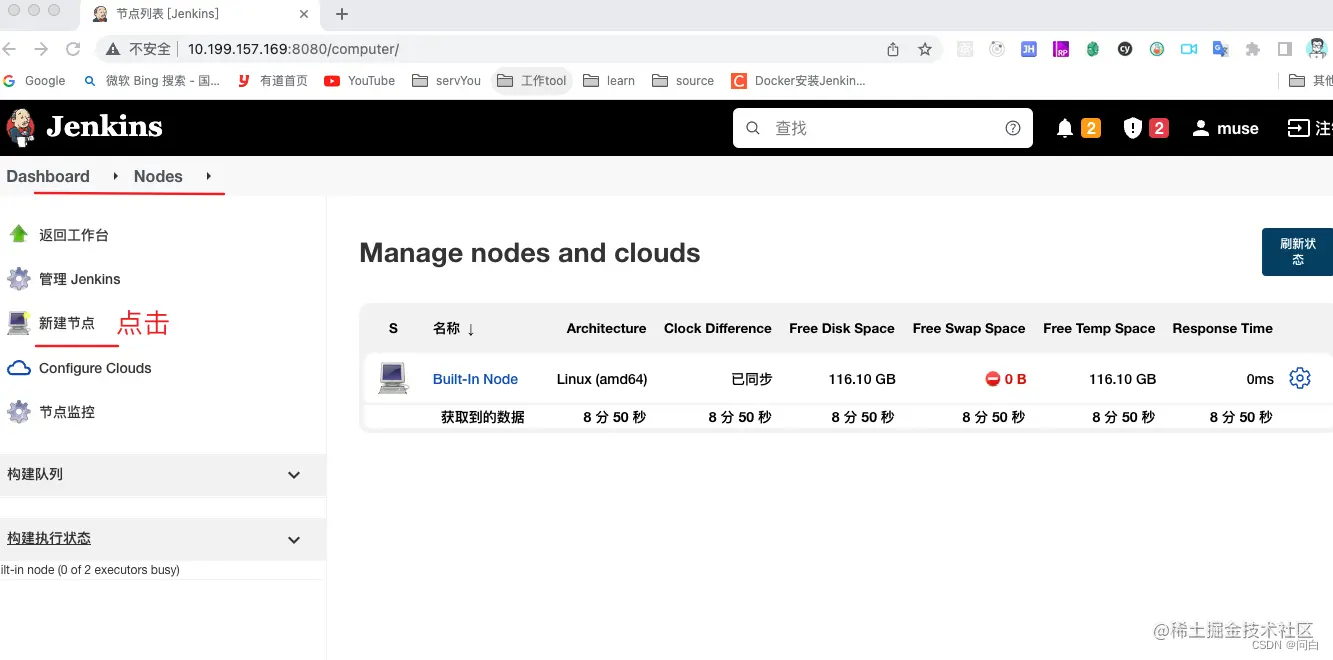Sort by Response Time column

pyautogui.click(x=1222, y=328)
